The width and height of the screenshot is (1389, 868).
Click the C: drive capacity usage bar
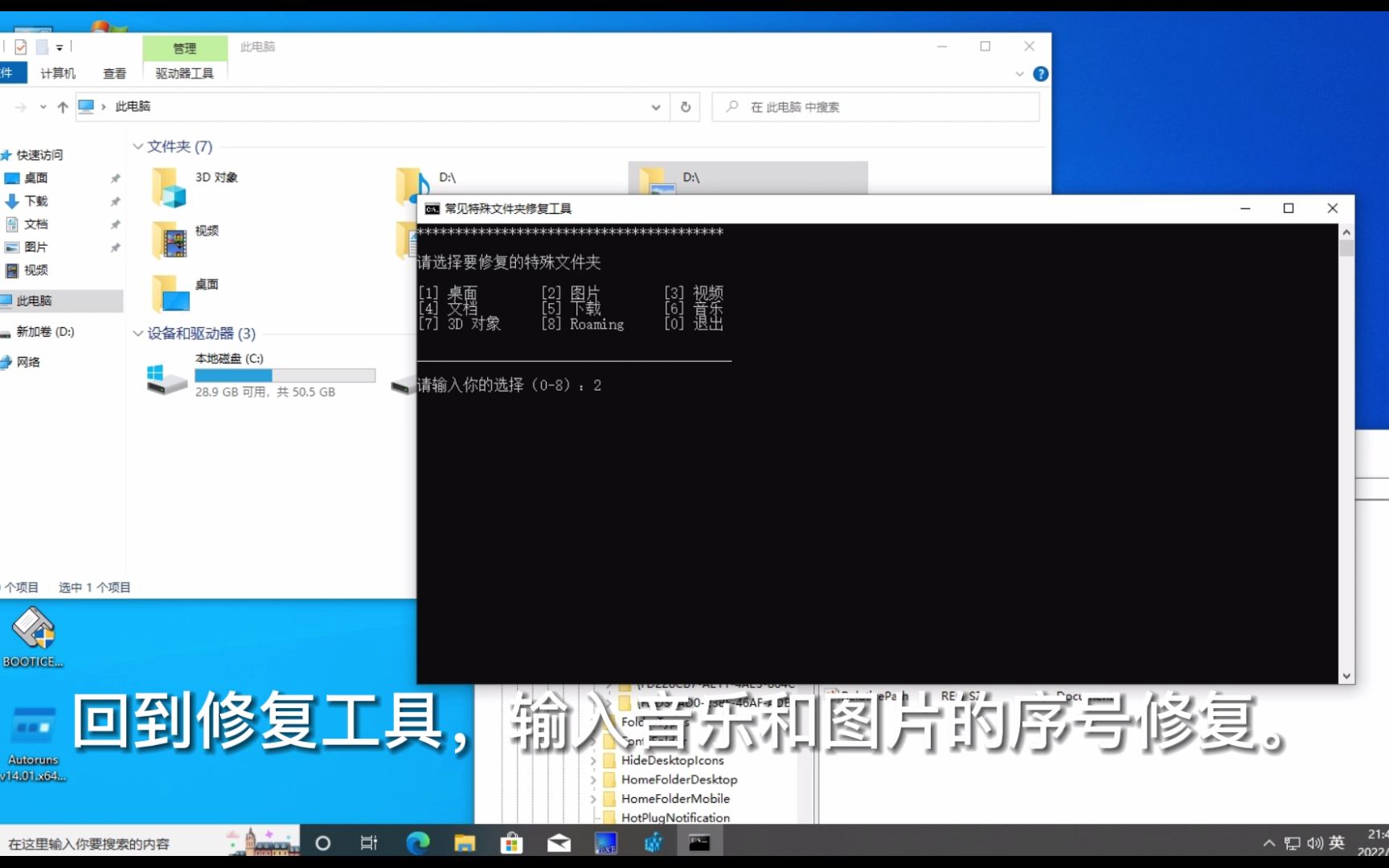tap(285, 375)
